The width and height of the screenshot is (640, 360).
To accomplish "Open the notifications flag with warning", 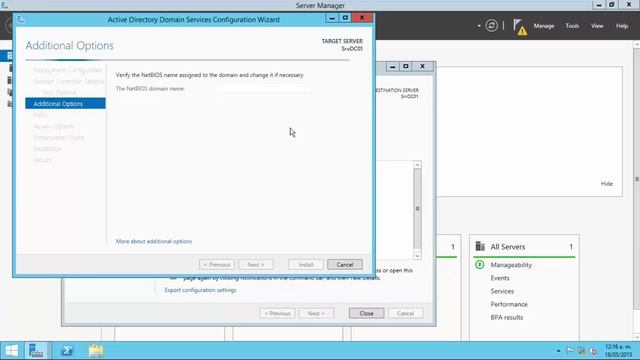I will (x=520, y=27).
